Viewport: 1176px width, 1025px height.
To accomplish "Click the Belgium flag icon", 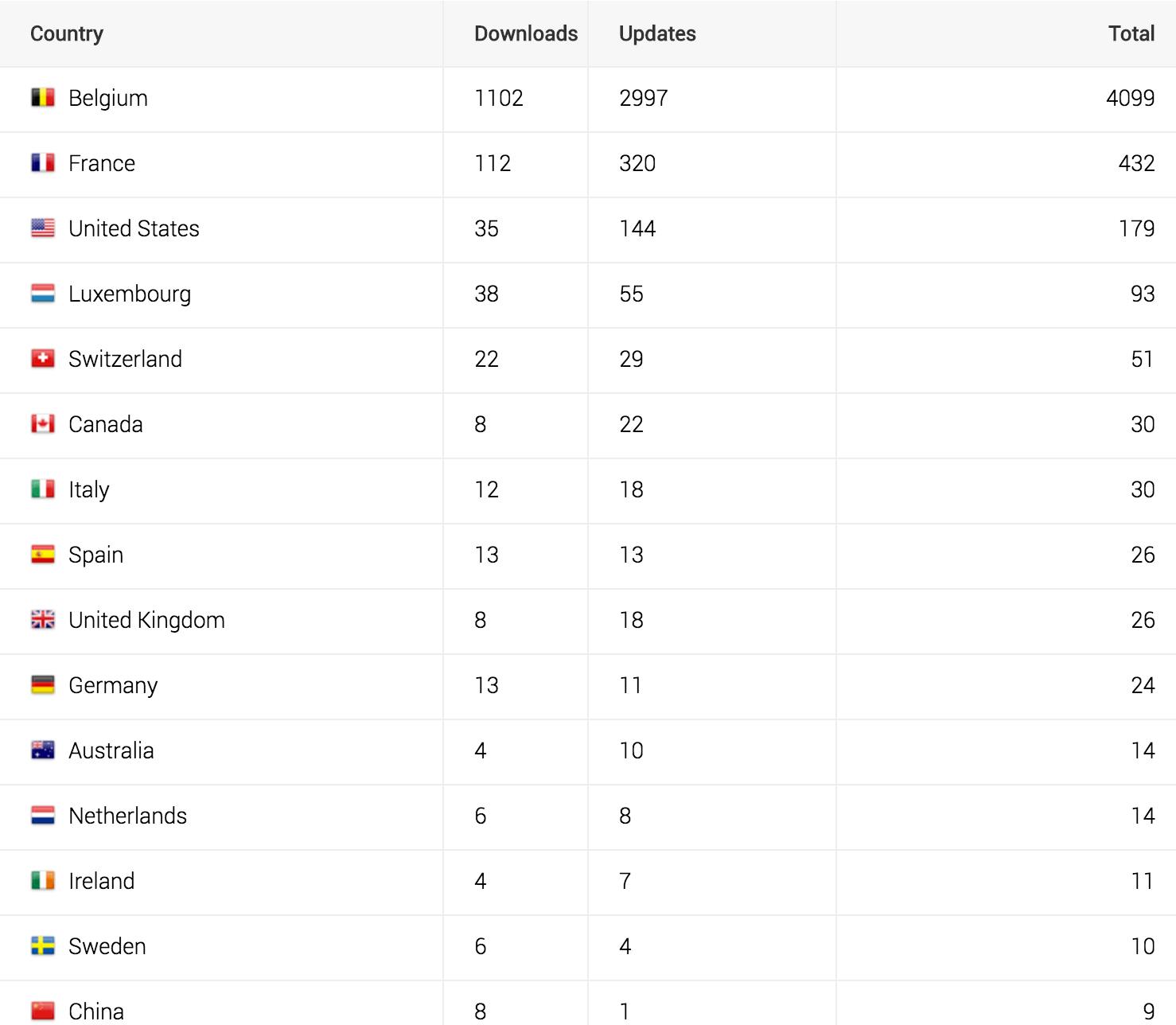I will tap(43, 98).
